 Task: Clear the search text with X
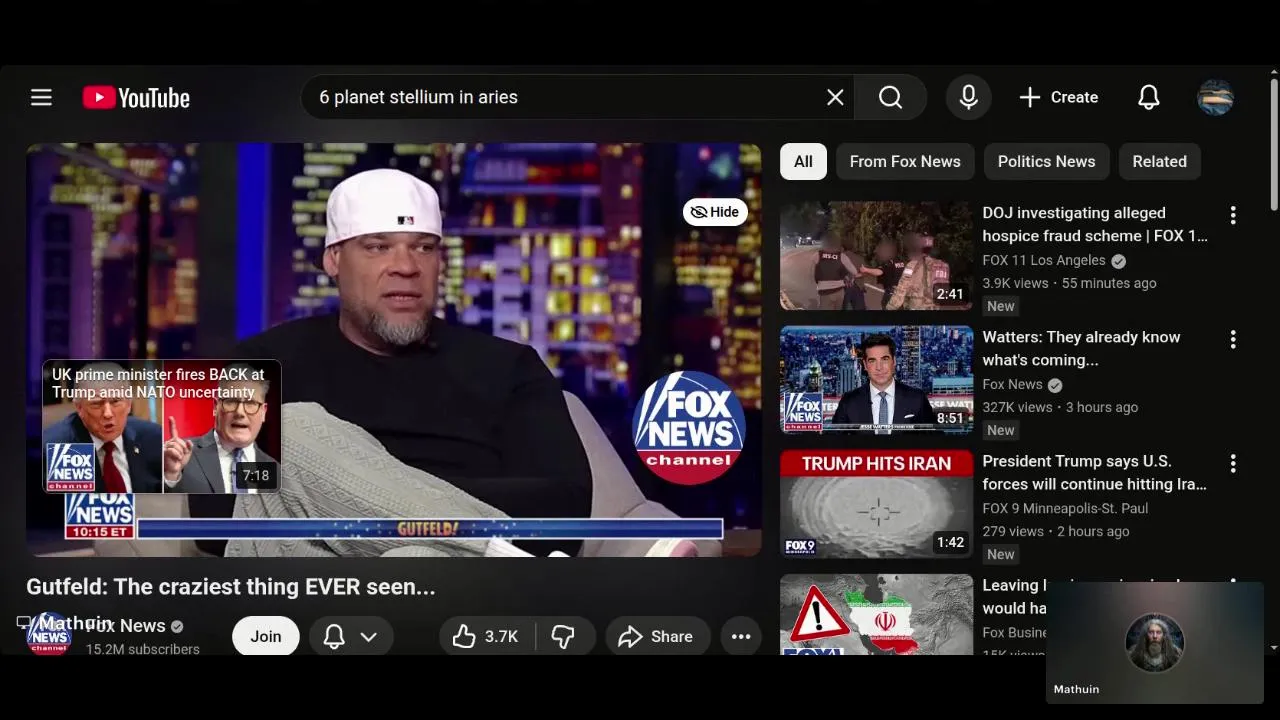pos(835,97)
